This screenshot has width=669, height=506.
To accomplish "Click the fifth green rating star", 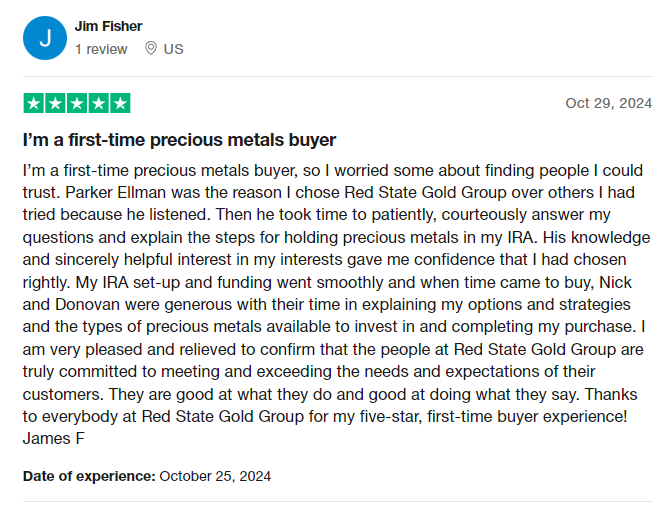I will (120, 103).
